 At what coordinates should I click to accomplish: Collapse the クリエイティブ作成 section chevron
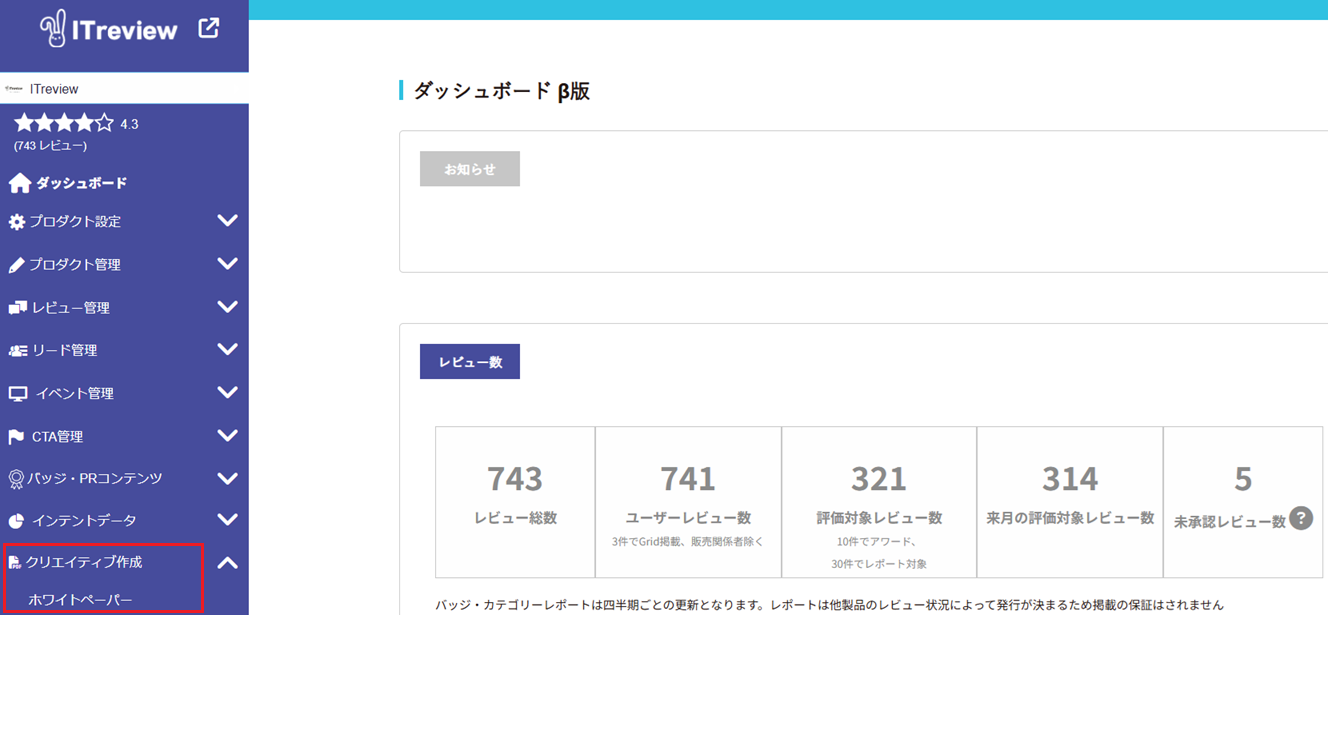click(227, 563)
